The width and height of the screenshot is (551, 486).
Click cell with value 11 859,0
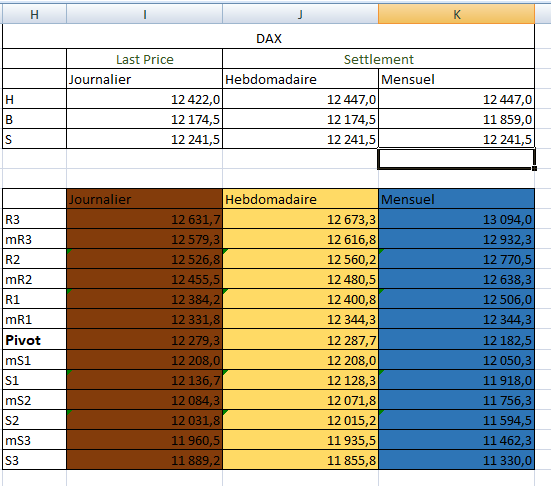click(x=456, y=119)
